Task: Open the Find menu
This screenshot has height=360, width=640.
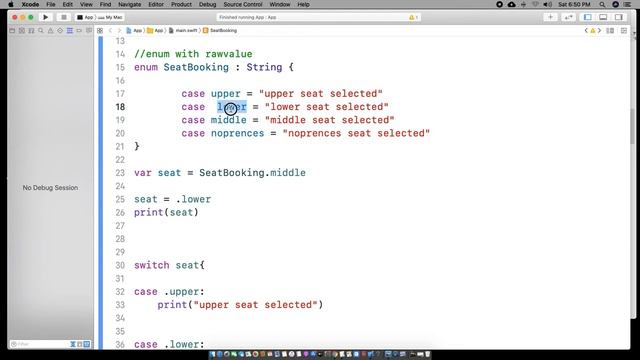Action: click(105, 4)
